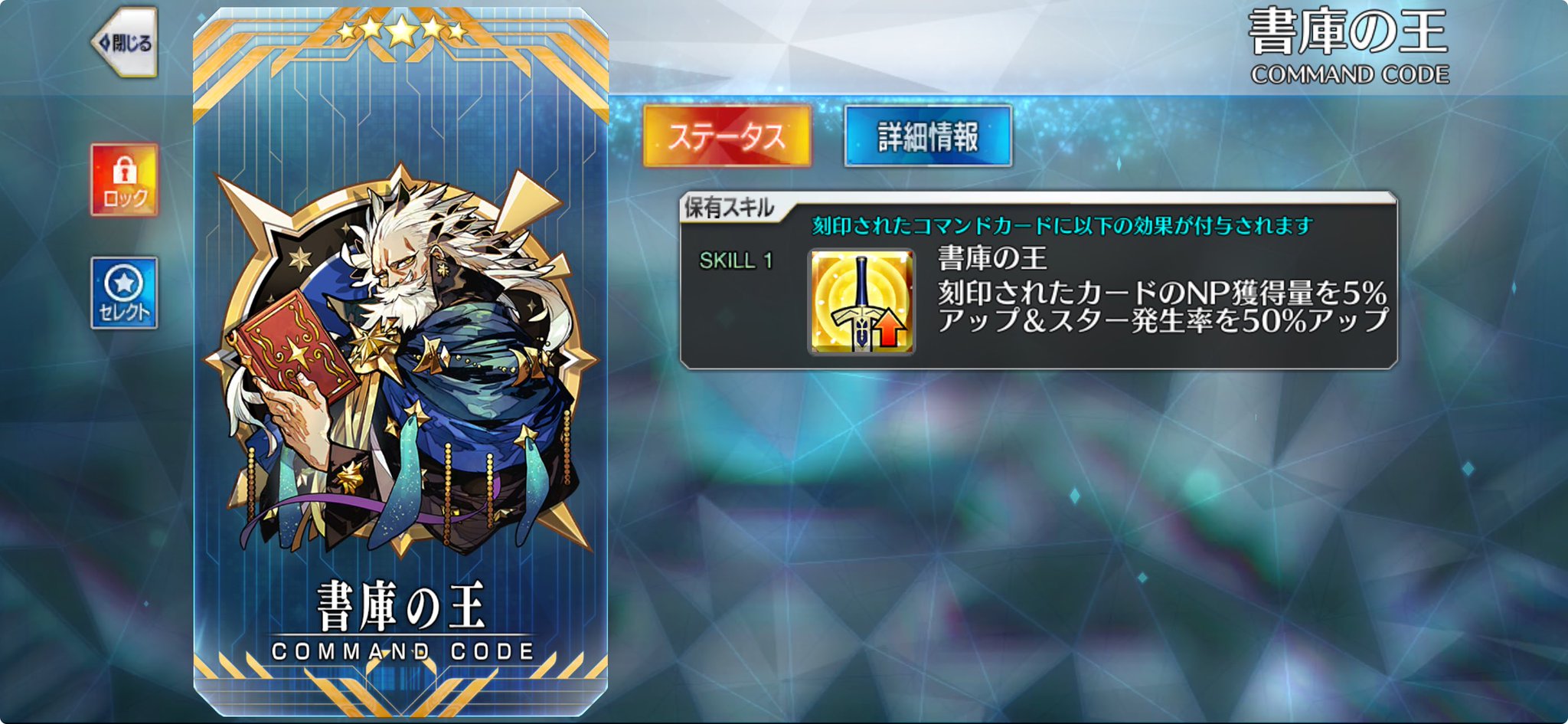Tap COMMAND CODE subtitle under the title

click(x=1350, y=74)
